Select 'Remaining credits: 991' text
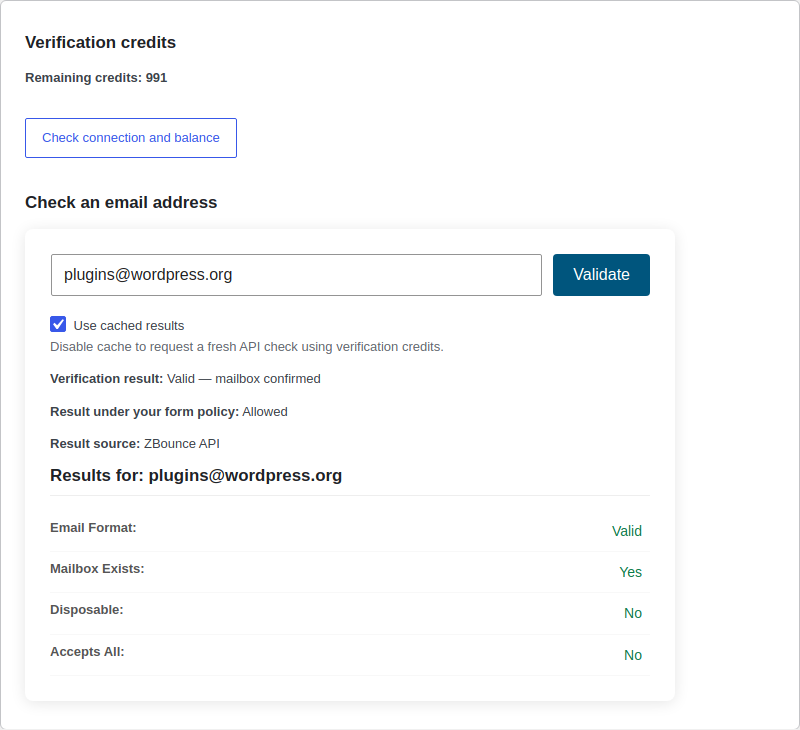The height and width of the screenshot is (730, 800). coord(96,78)
